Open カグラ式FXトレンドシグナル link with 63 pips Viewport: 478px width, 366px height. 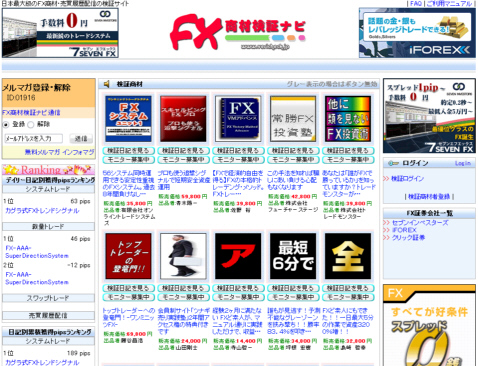(42, 211)
